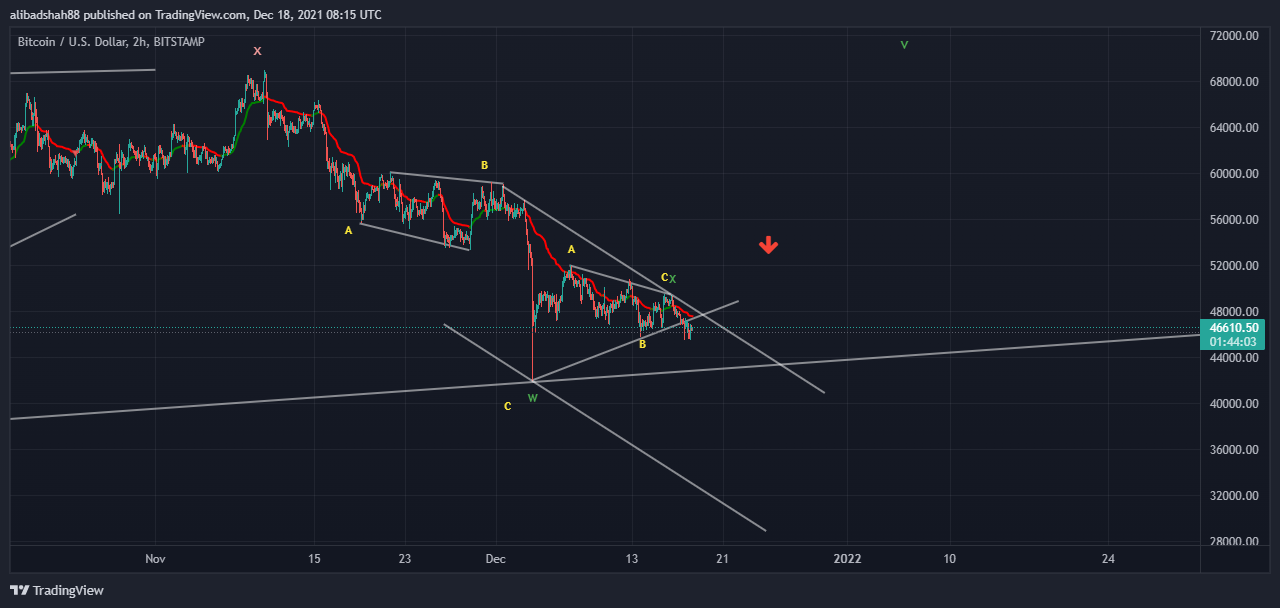This screenshot has height=608, width=1280.
Task: Click the 21 date label on time axis
Action: [x=721, y=557]
